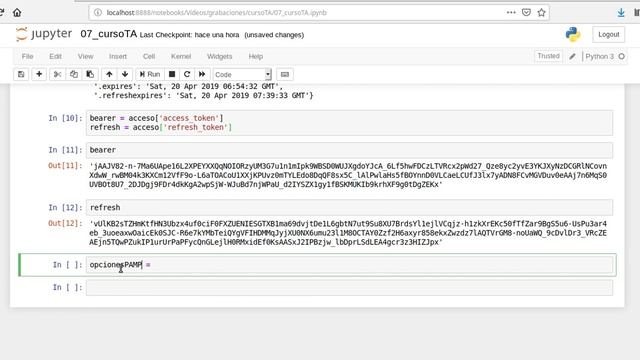Insert a cell below with the plus icon
640x360 pixels.
pos(39,74)
